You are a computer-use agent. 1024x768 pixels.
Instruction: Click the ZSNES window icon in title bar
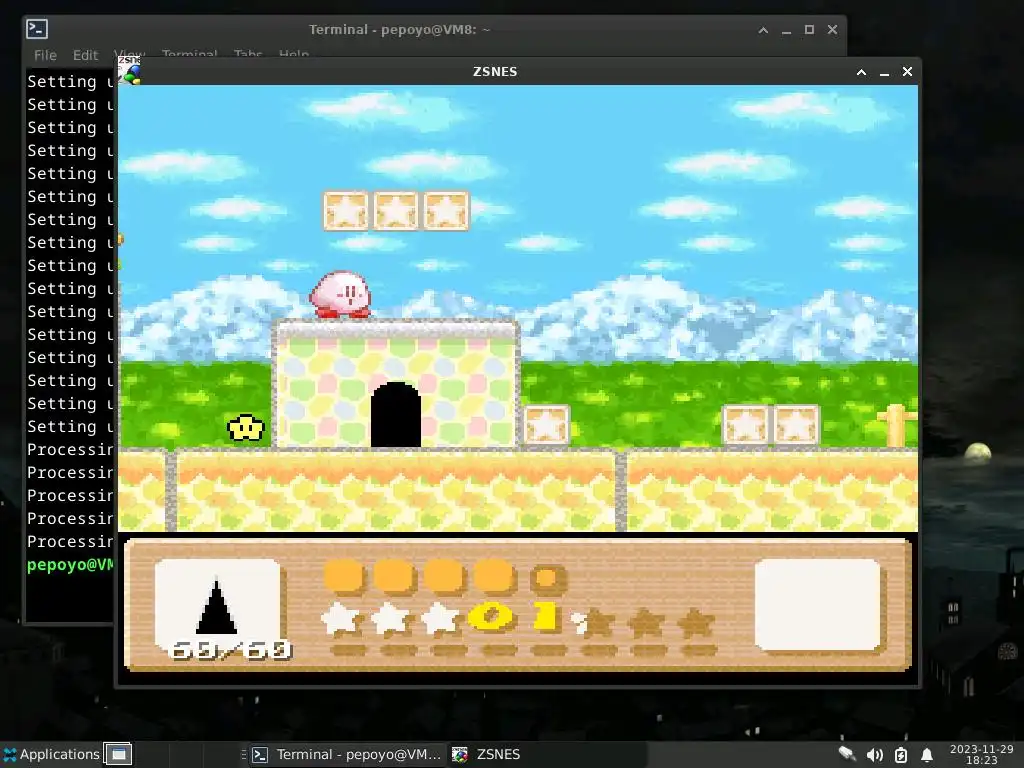coord(129,71)
